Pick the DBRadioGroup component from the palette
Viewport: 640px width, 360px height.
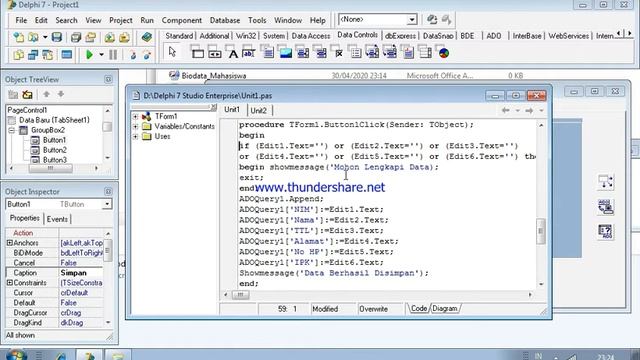click(x=356, y=53)
